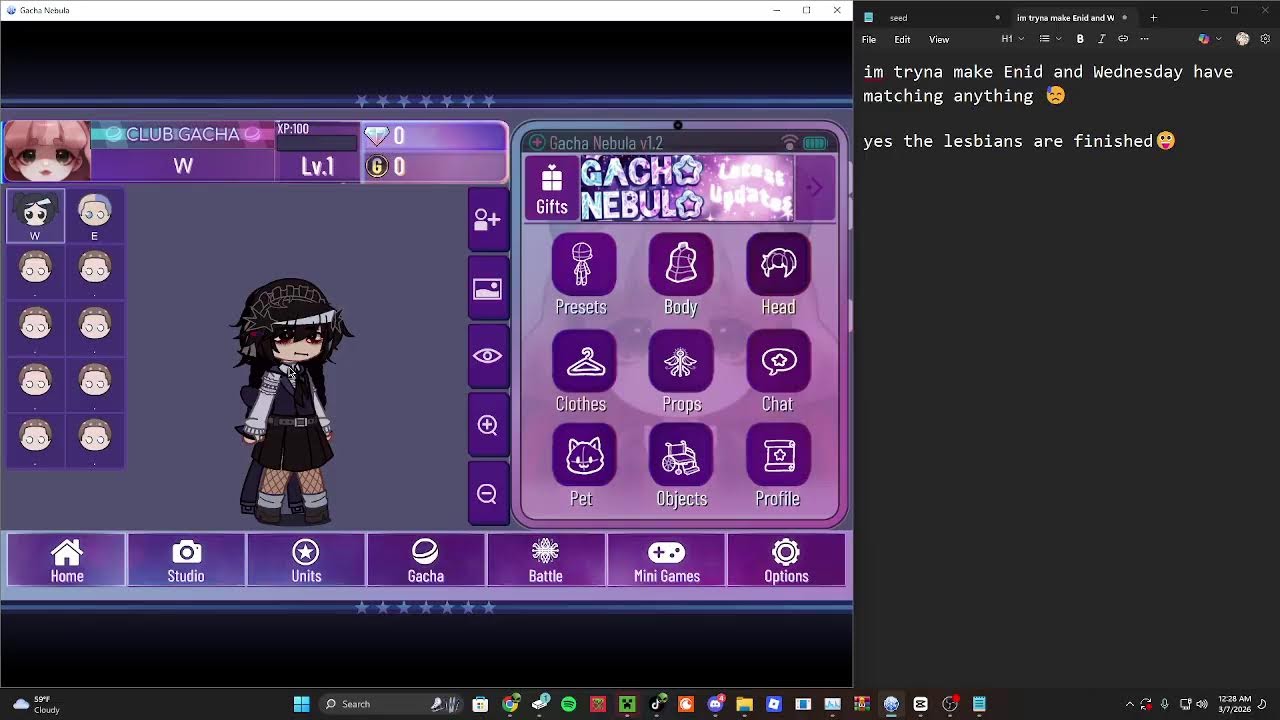1280x720 pixels.
Task: Select character slot W
Action: [x=35, y=216]
